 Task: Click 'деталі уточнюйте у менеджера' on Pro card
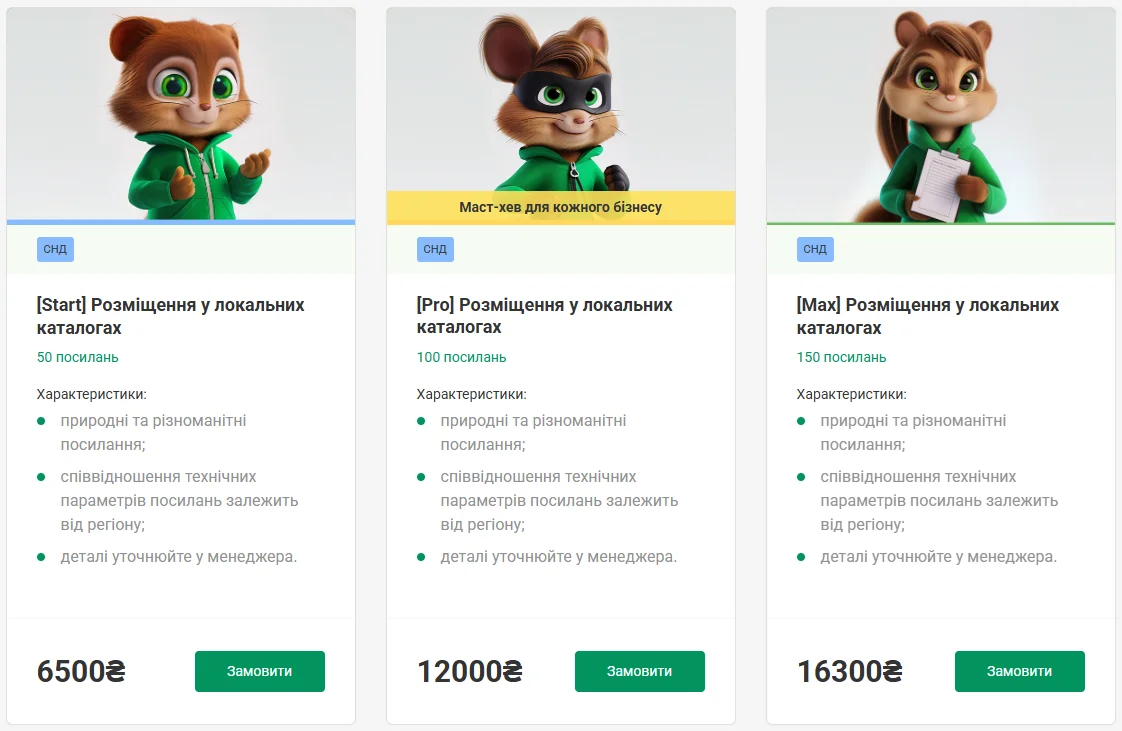point(558,556)
